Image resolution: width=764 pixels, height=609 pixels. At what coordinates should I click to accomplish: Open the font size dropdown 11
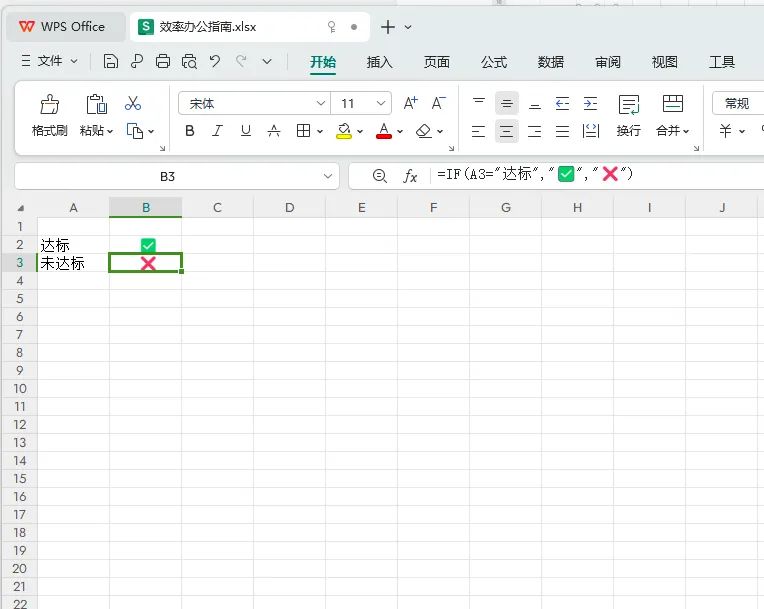381,103
